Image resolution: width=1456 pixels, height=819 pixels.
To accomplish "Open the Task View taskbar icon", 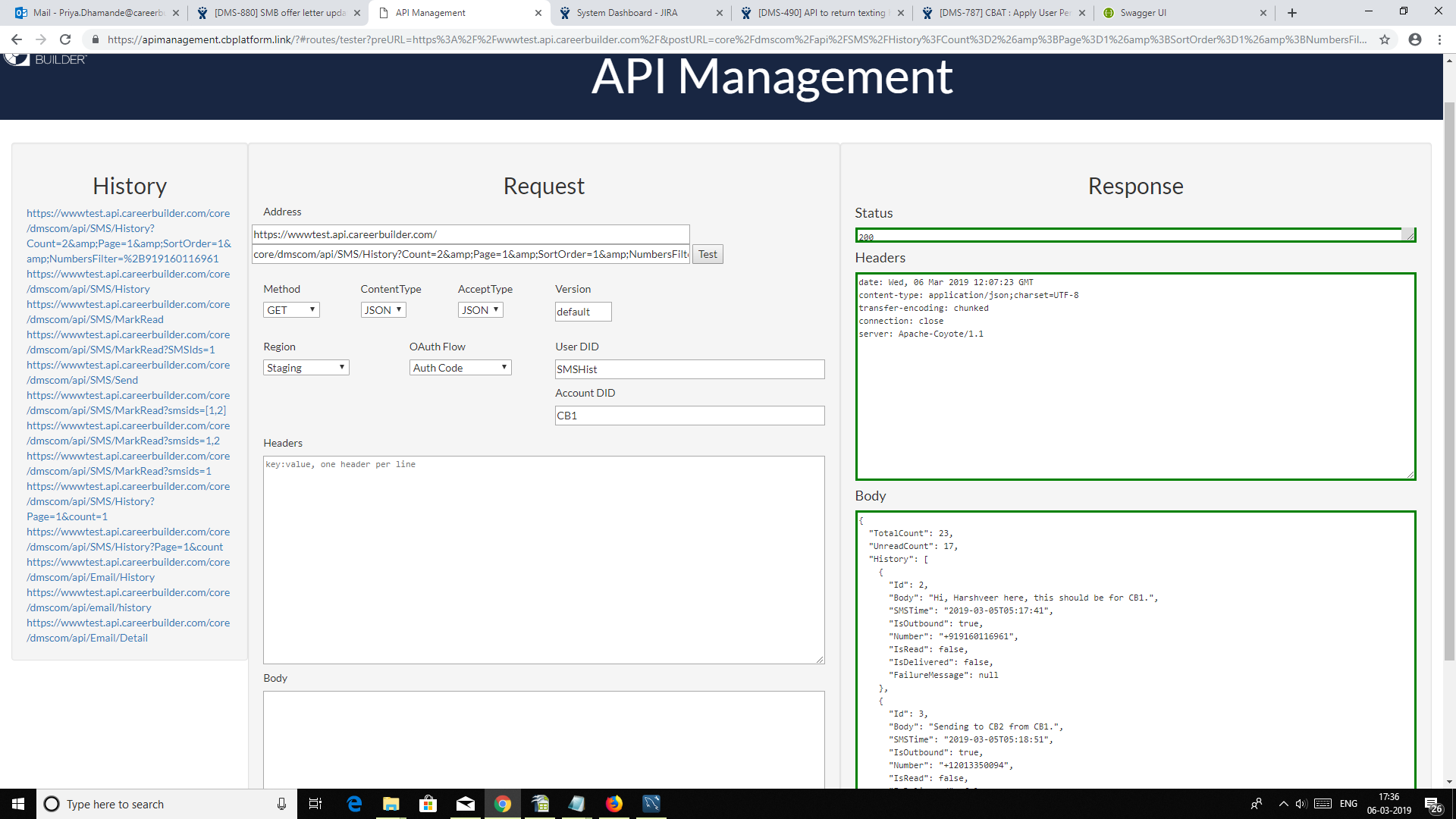I will click(x=315, y=804).
